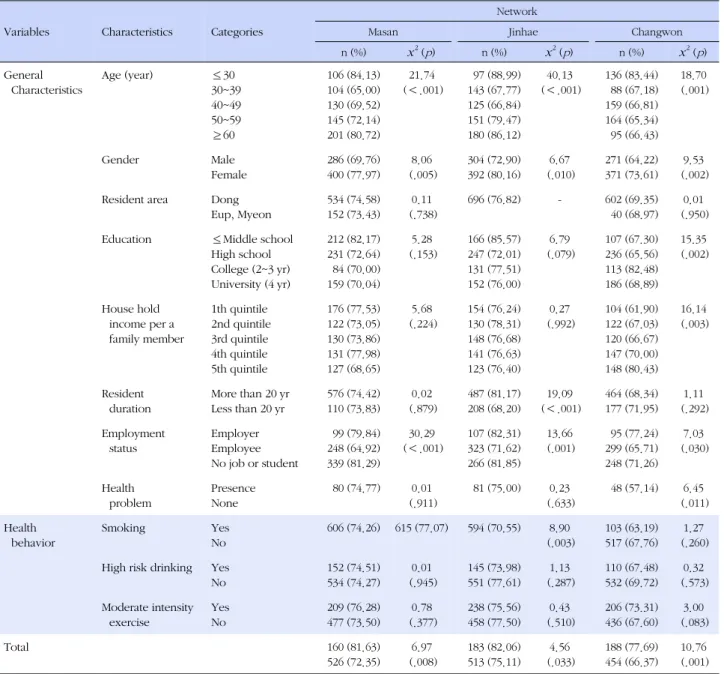Select the '1th quintile' category
This screenshot has height=674, width=724.
[239, 309]
